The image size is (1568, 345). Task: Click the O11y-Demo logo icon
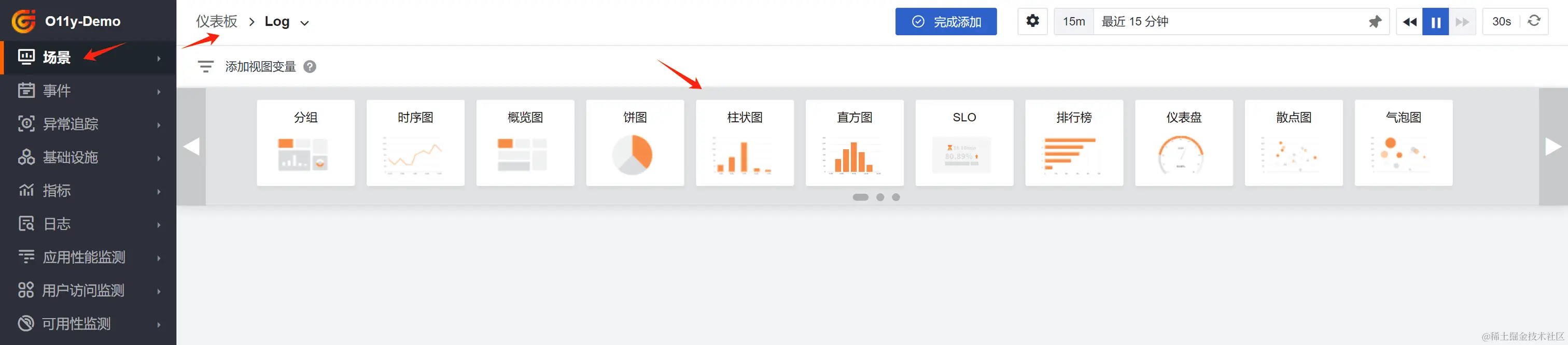[x=24, y=21]
